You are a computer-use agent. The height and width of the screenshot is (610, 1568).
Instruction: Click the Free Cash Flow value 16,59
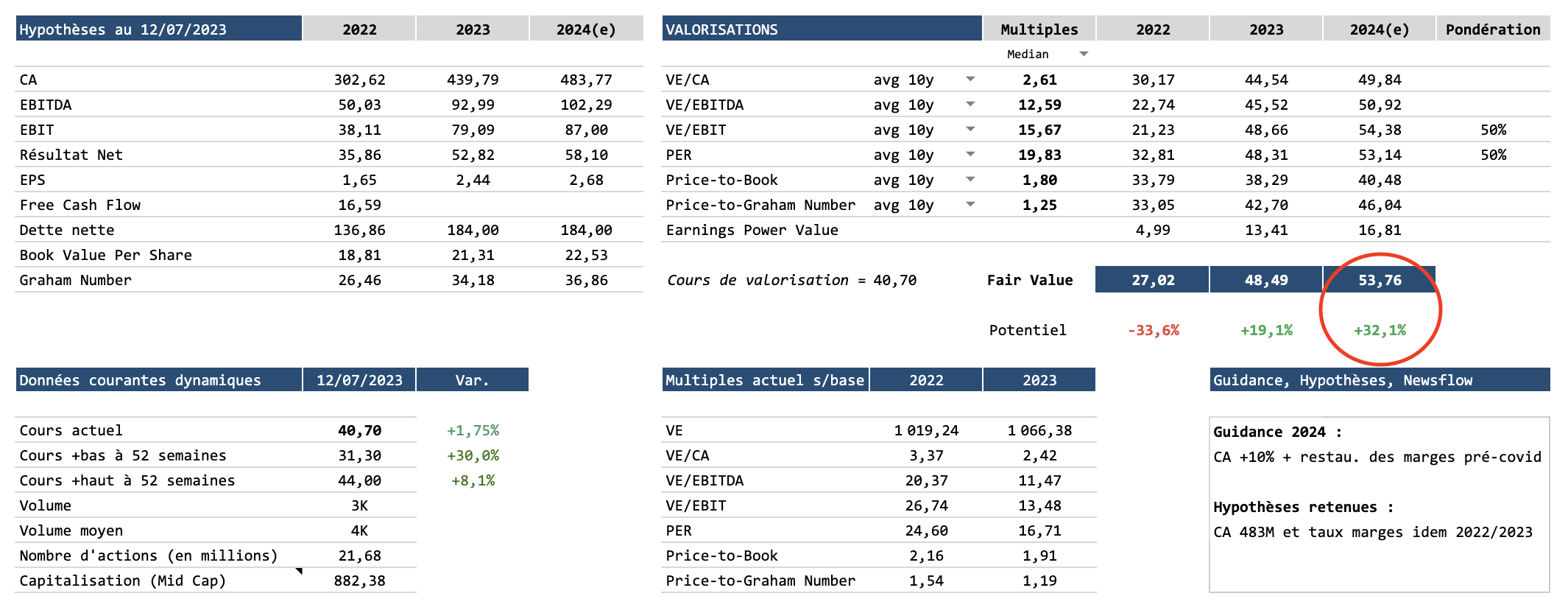(359, 205)
